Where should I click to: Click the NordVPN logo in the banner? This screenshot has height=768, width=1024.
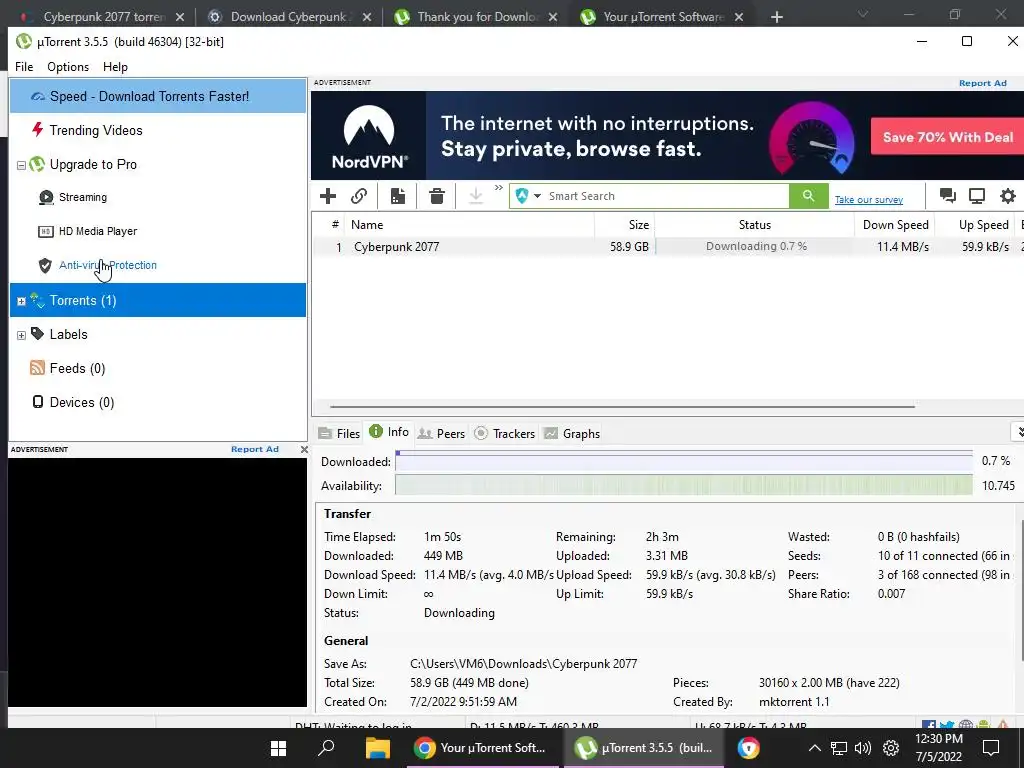pos(369,136)
